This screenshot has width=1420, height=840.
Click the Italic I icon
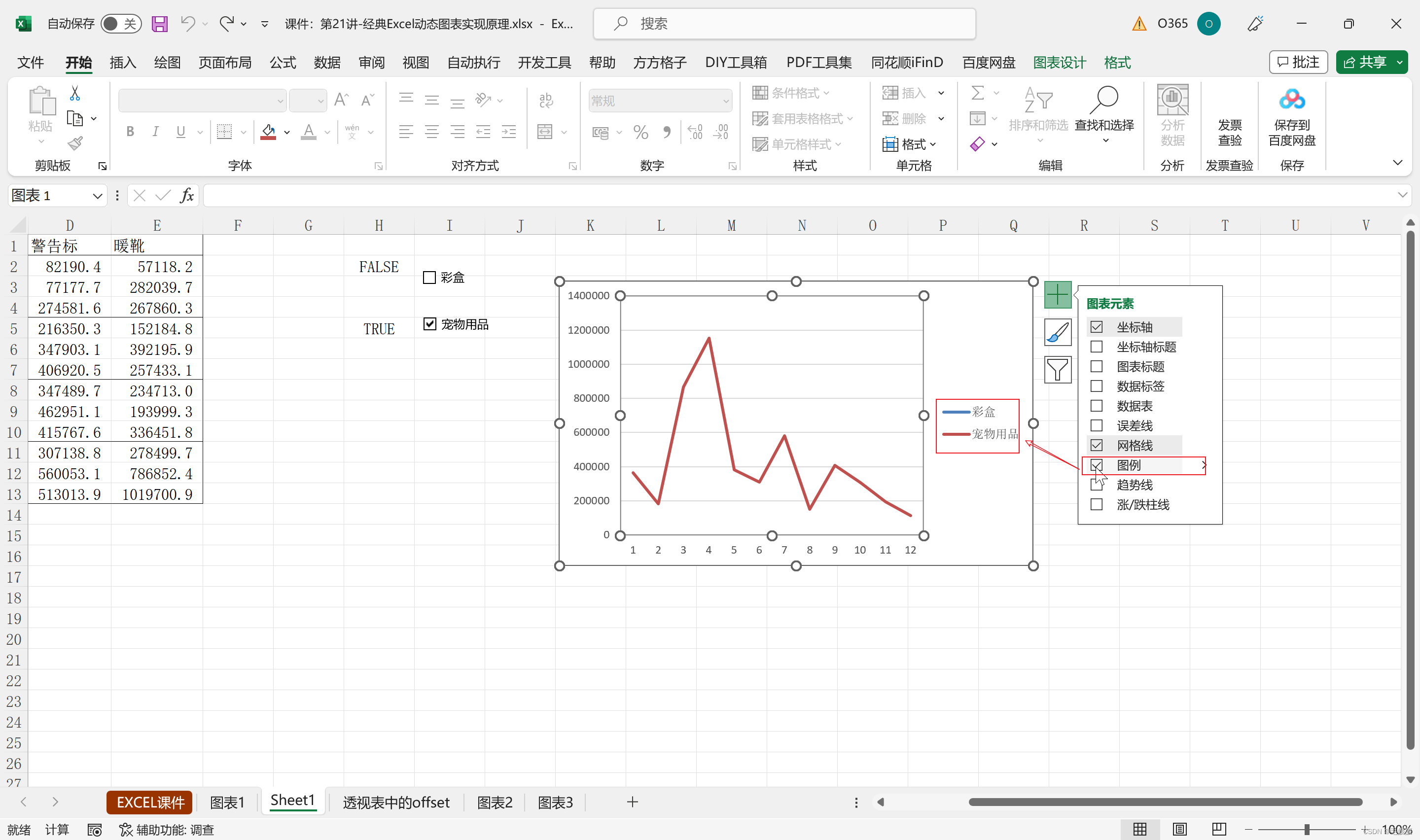[155, 132]
